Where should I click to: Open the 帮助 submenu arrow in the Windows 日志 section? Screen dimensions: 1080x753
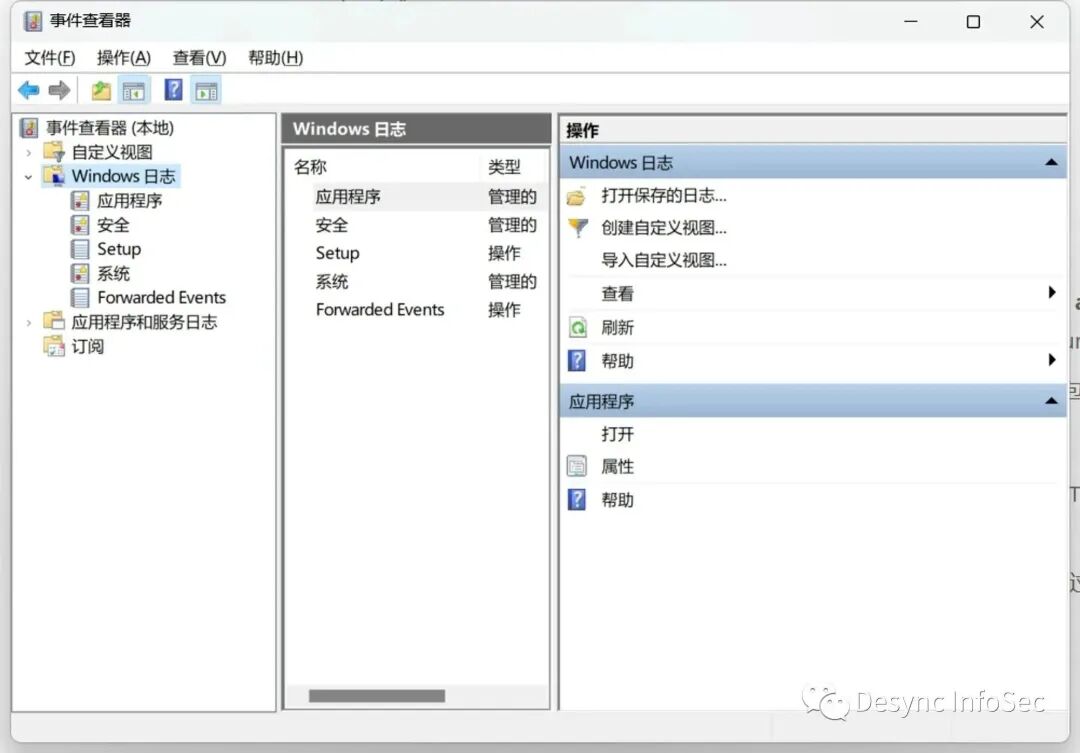click(x=1052, y=360)
